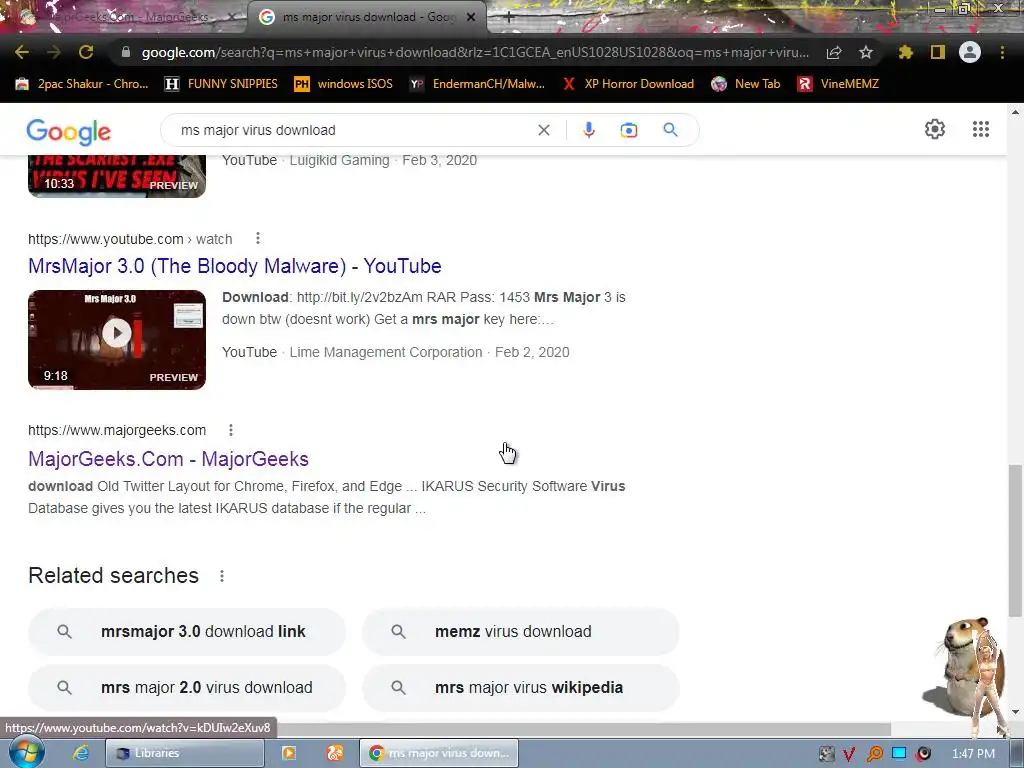Viewport: 1024px width, 768px height.
Task: Click the Chrome taskbar button ms major virus
Action: point(439,753)
